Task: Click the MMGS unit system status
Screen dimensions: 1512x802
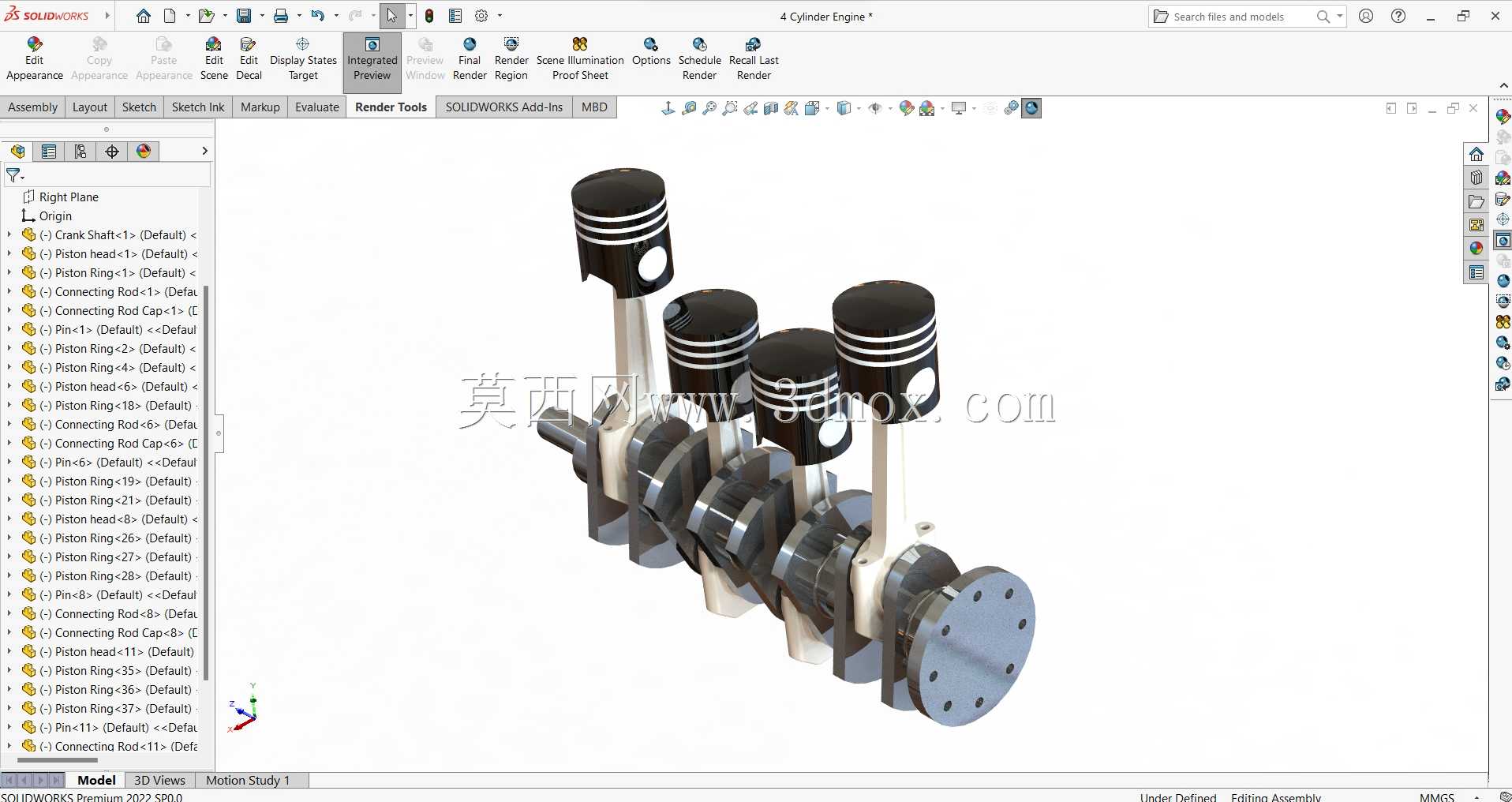Action: point(1437,796)
